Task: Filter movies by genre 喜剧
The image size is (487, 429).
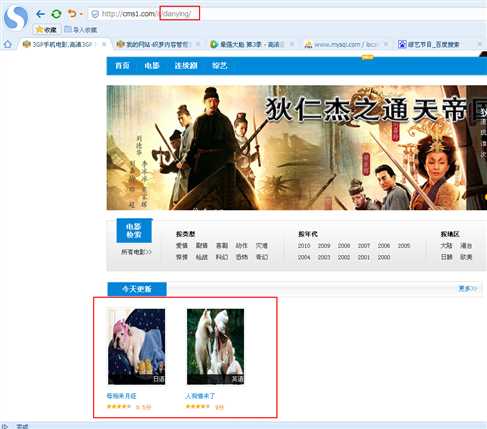Action: 222,246
